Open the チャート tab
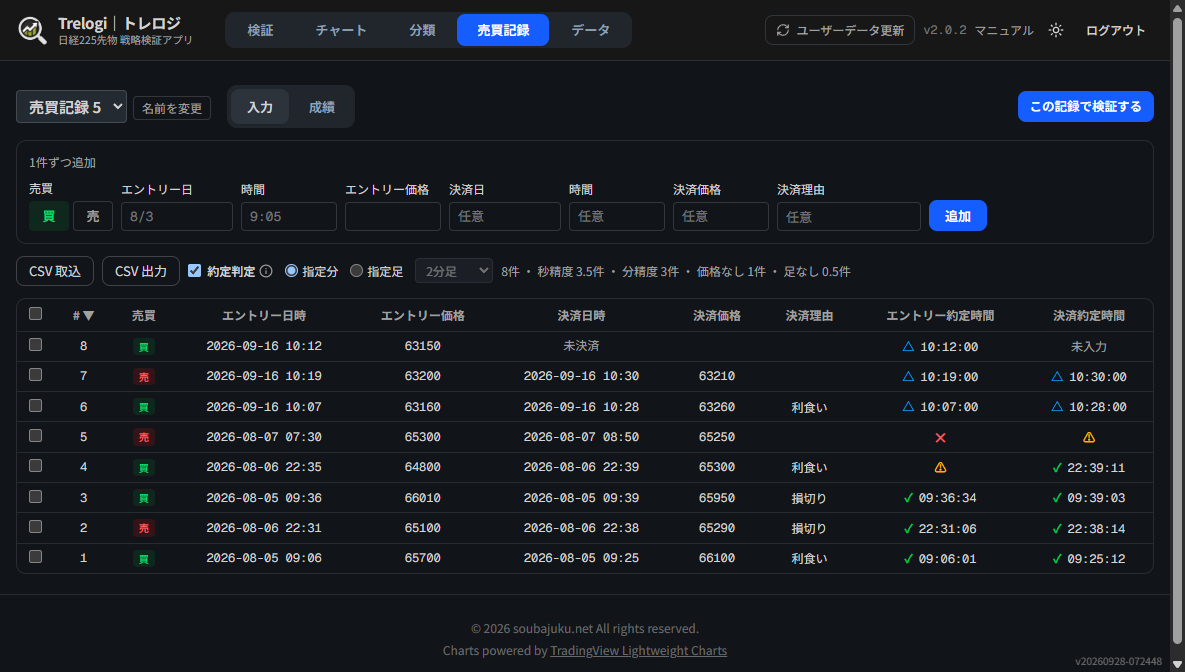Image resolution: width=1185 pixels, height=672 pixels. (x=341, y=30)
